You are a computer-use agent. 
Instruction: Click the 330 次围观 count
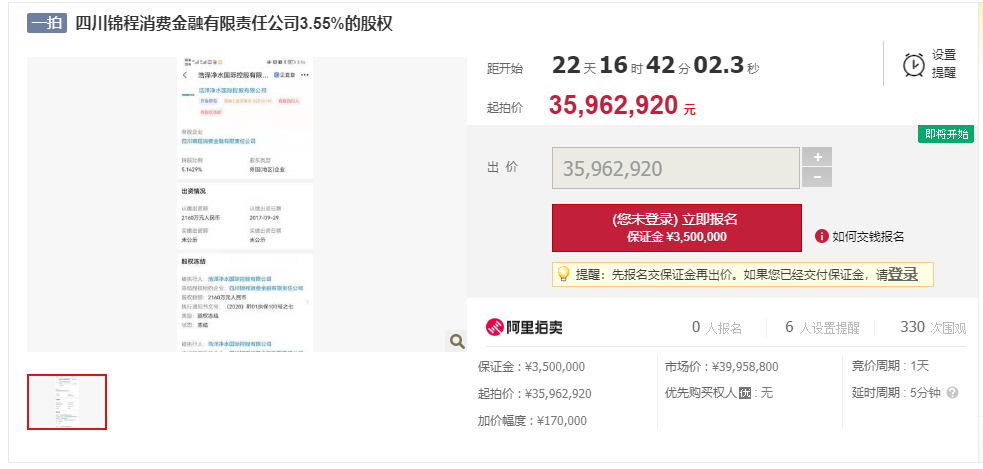tap(933, 327)
